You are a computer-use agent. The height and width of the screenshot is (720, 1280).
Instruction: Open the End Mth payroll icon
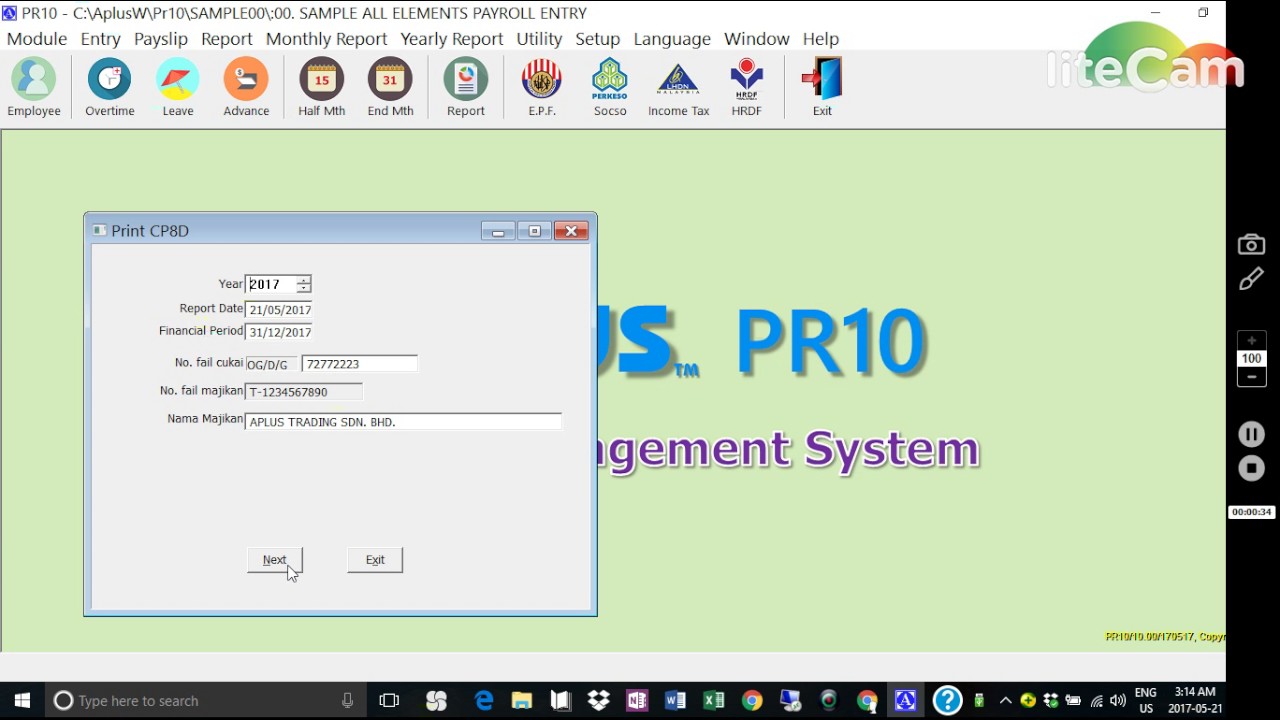click(x=390, y=88)
